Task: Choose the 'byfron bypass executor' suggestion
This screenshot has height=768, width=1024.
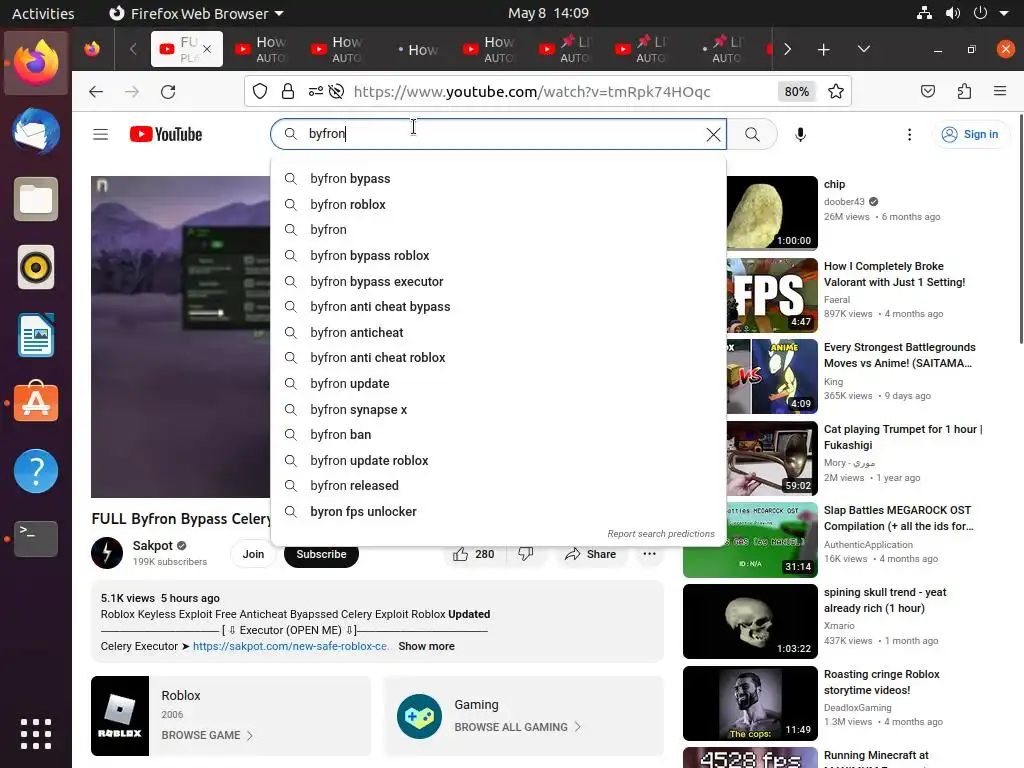Action: coord(498,281)
